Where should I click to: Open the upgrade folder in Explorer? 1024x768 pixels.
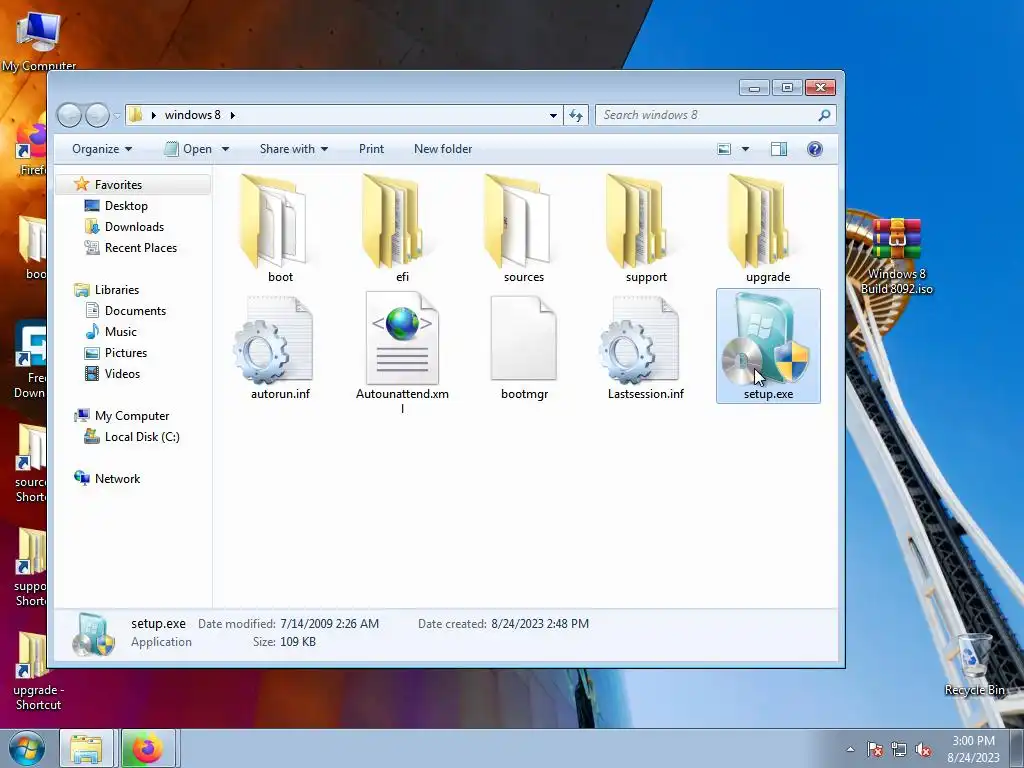coord(768,227)
